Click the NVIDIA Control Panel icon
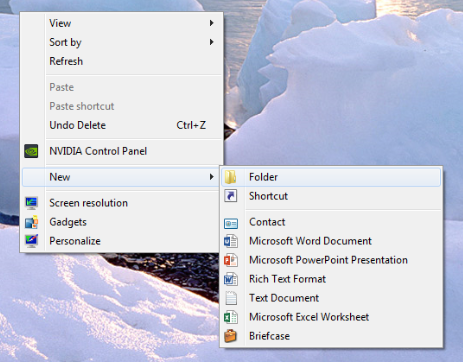Screen dimensions: 463x362 coord(31,151)
